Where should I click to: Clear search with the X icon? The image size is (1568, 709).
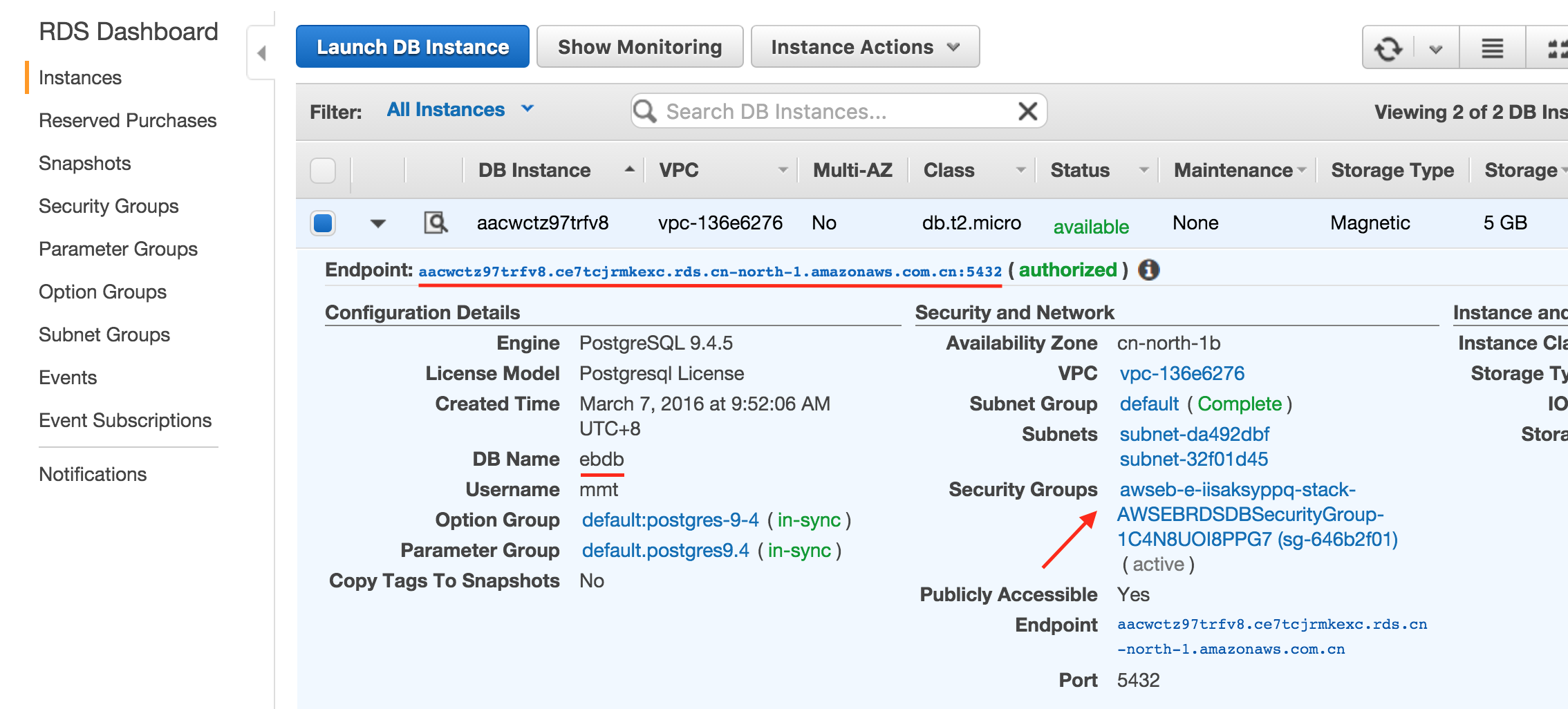coord(1027,111)
